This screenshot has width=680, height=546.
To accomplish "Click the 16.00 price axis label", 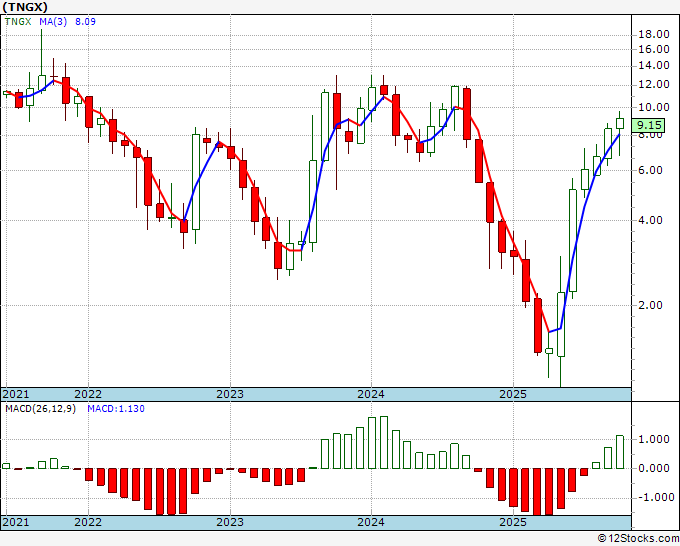I will 654,49.
